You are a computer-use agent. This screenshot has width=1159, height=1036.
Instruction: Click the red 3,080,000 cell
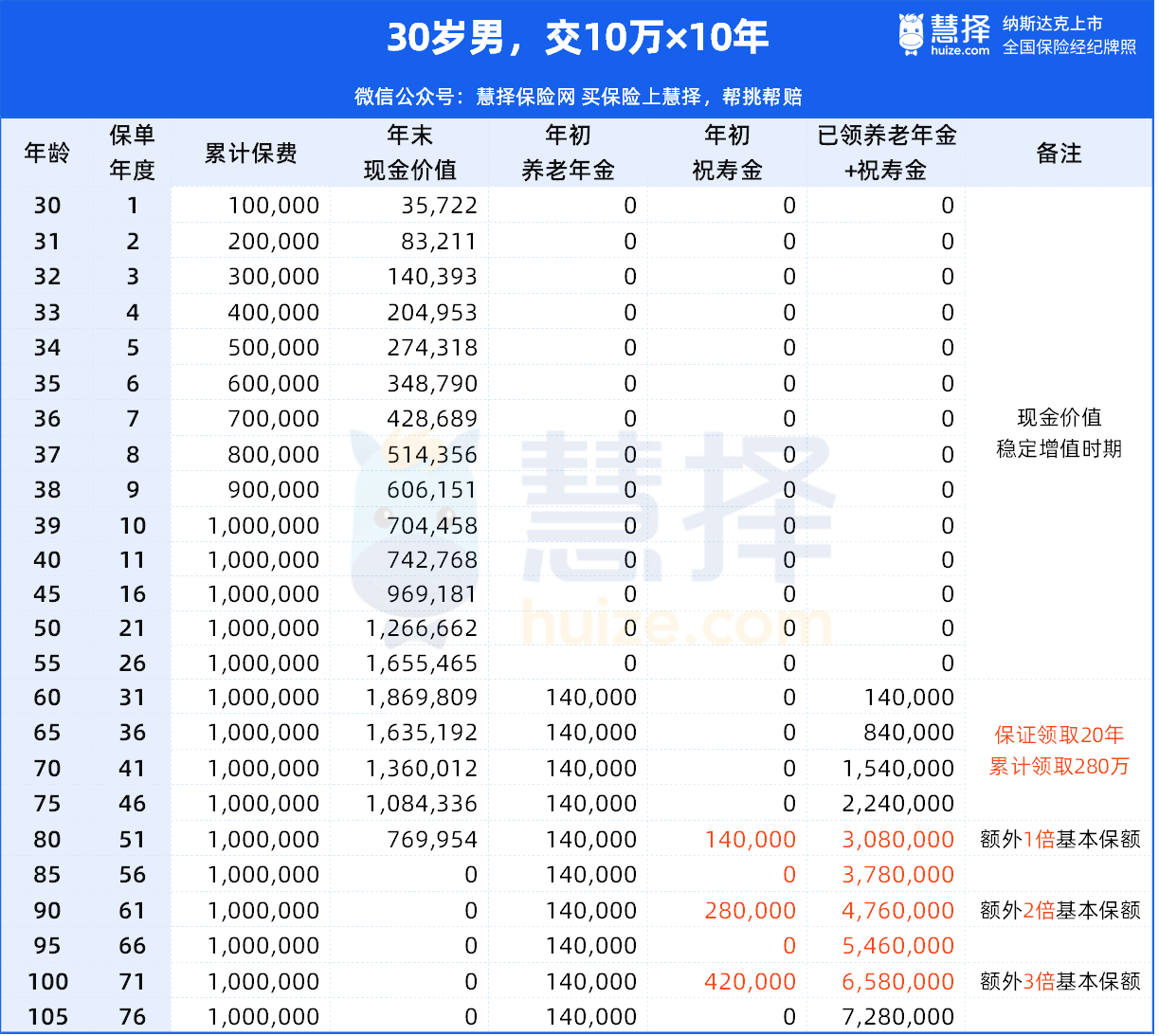coord(897,840)
